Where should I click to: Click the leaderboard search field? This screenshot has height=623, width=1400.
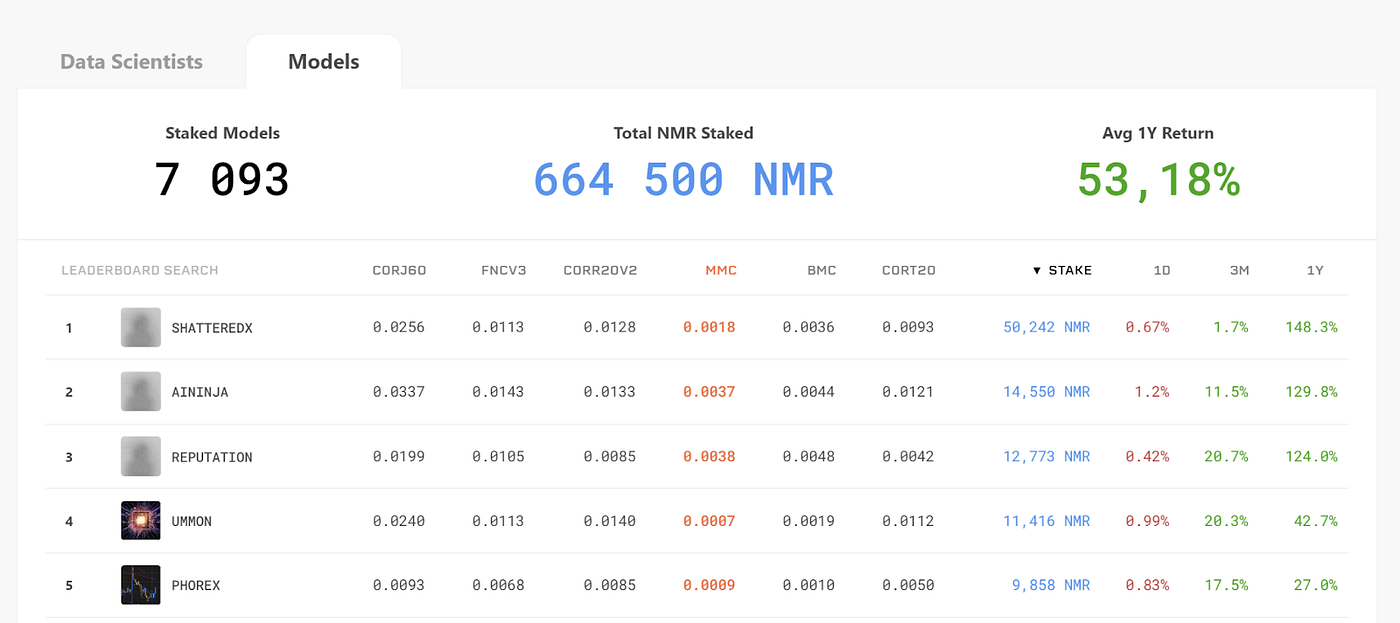click(x=140, y=270)
